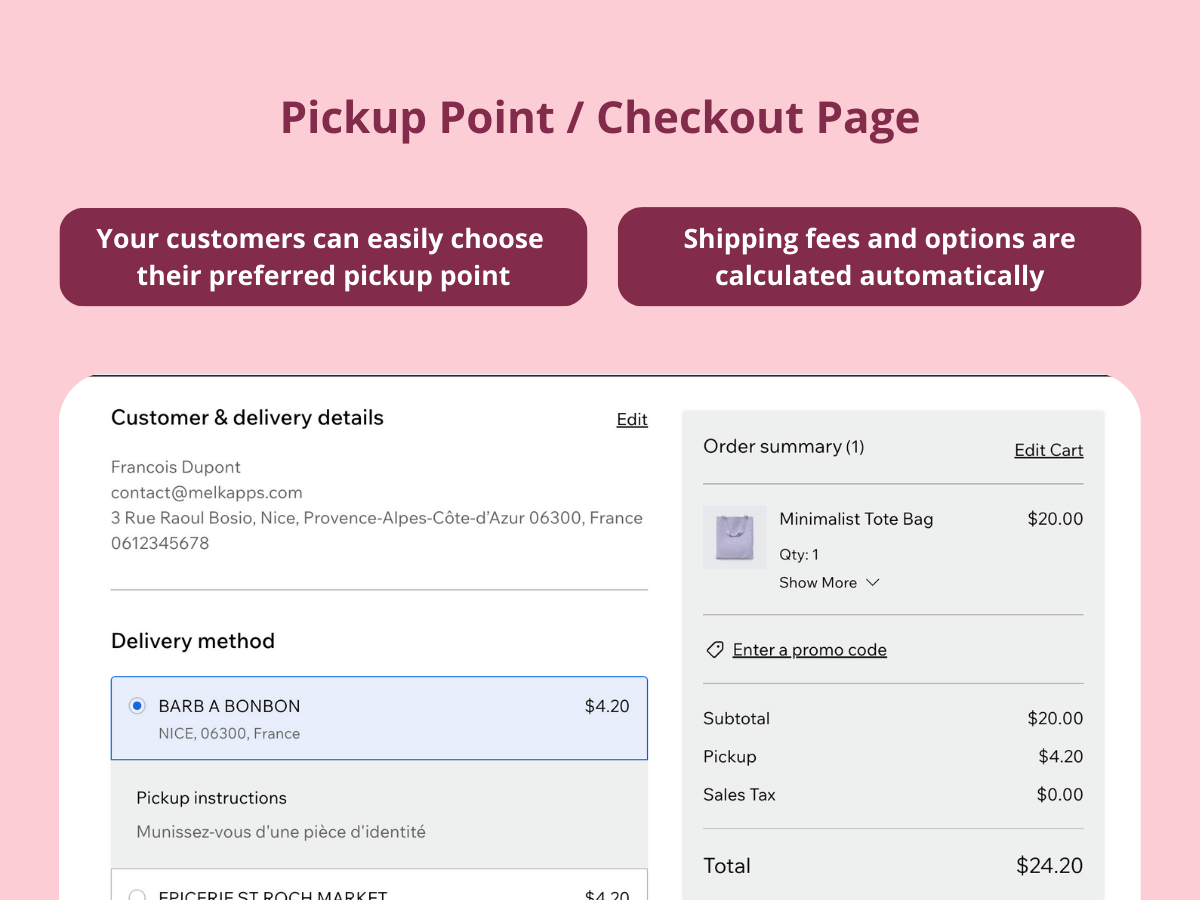This screenshot has width=1200, height=900.
Task: Click the Minimalist Tote Bag product name
Action: 856,519
